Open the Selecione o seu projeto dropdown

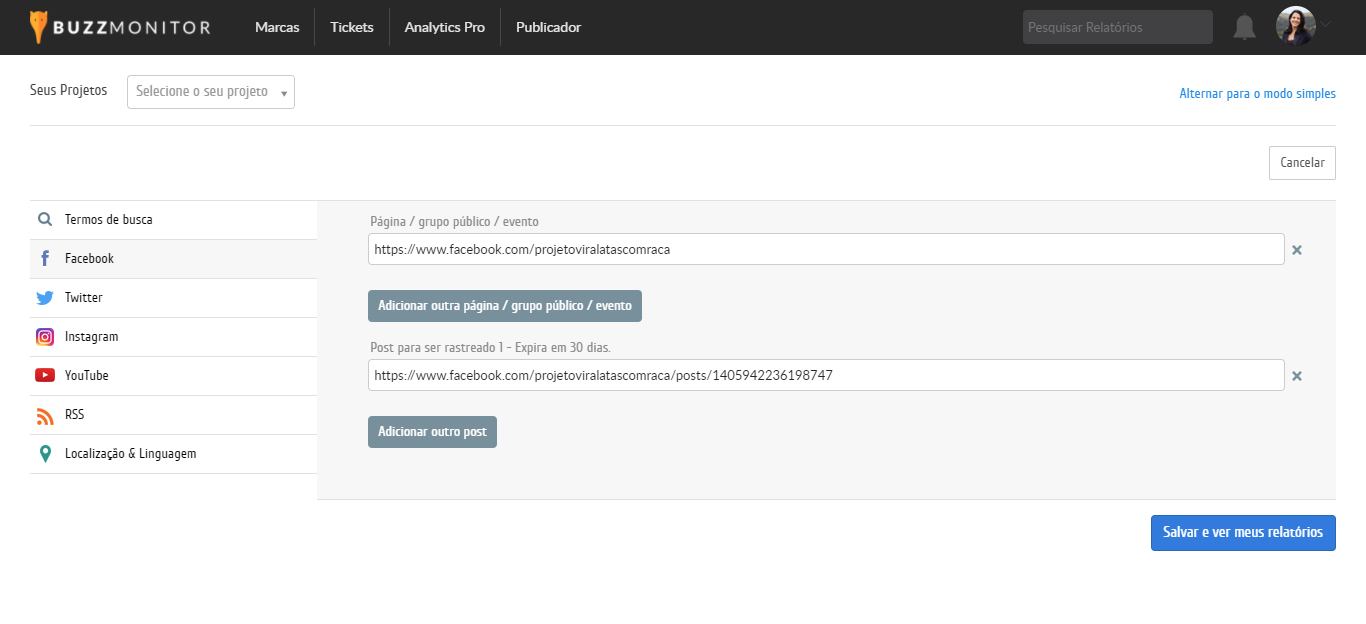pyautogui.click(x=211, y=92)
